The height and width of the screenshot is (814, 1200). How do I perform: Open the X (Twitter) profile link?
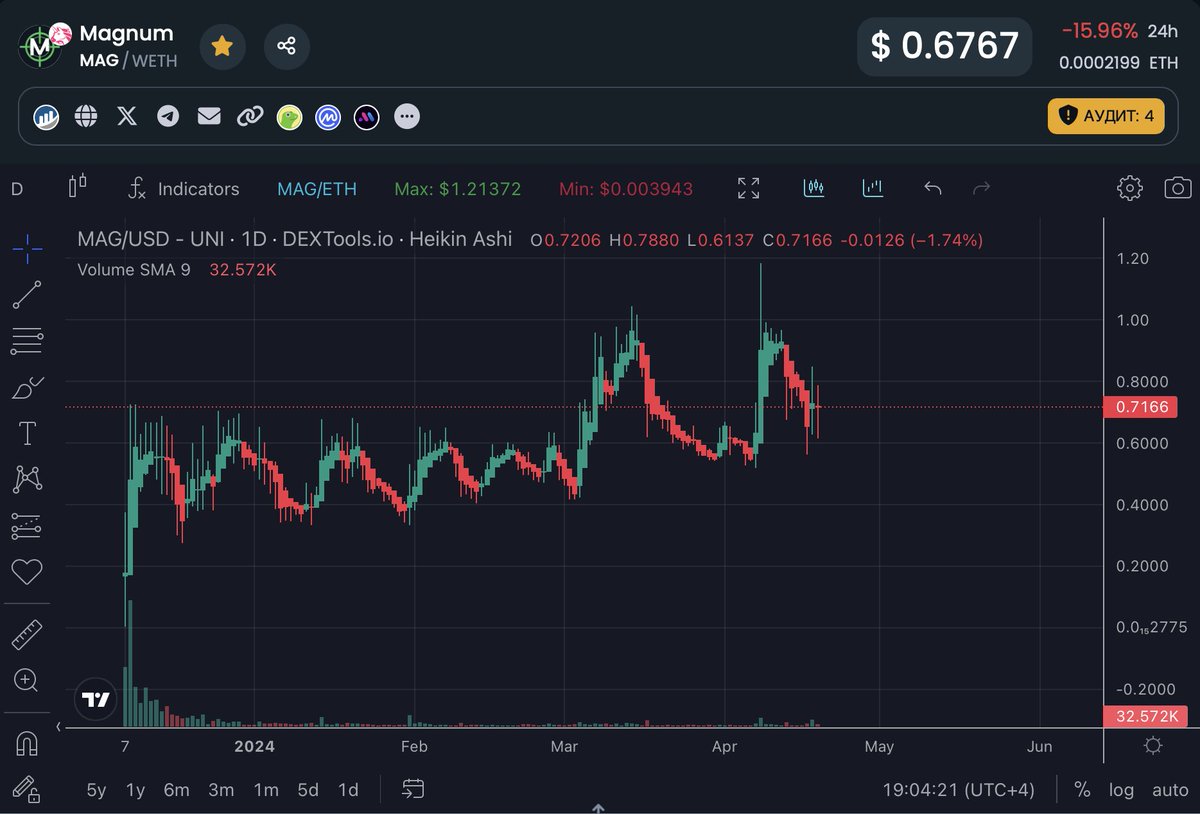point(127,117)
